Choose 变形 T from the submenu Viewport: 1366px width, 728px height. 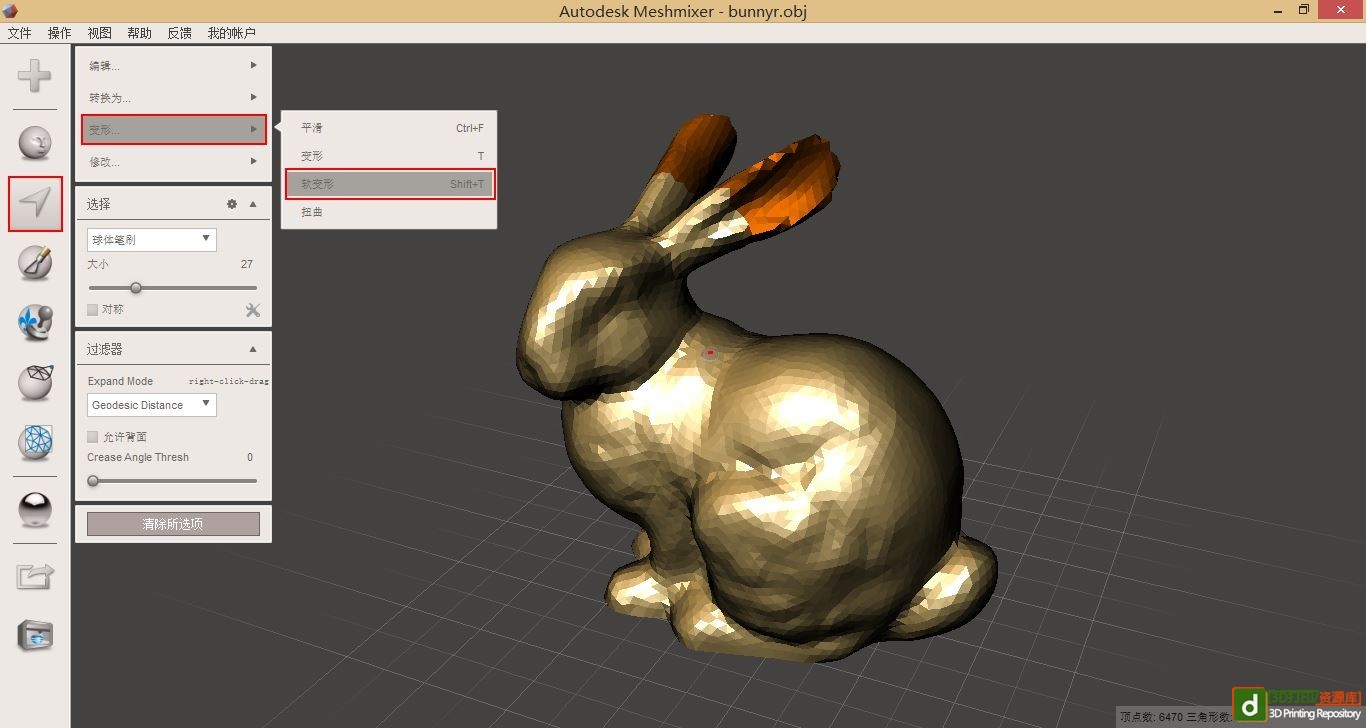point(390,156)
